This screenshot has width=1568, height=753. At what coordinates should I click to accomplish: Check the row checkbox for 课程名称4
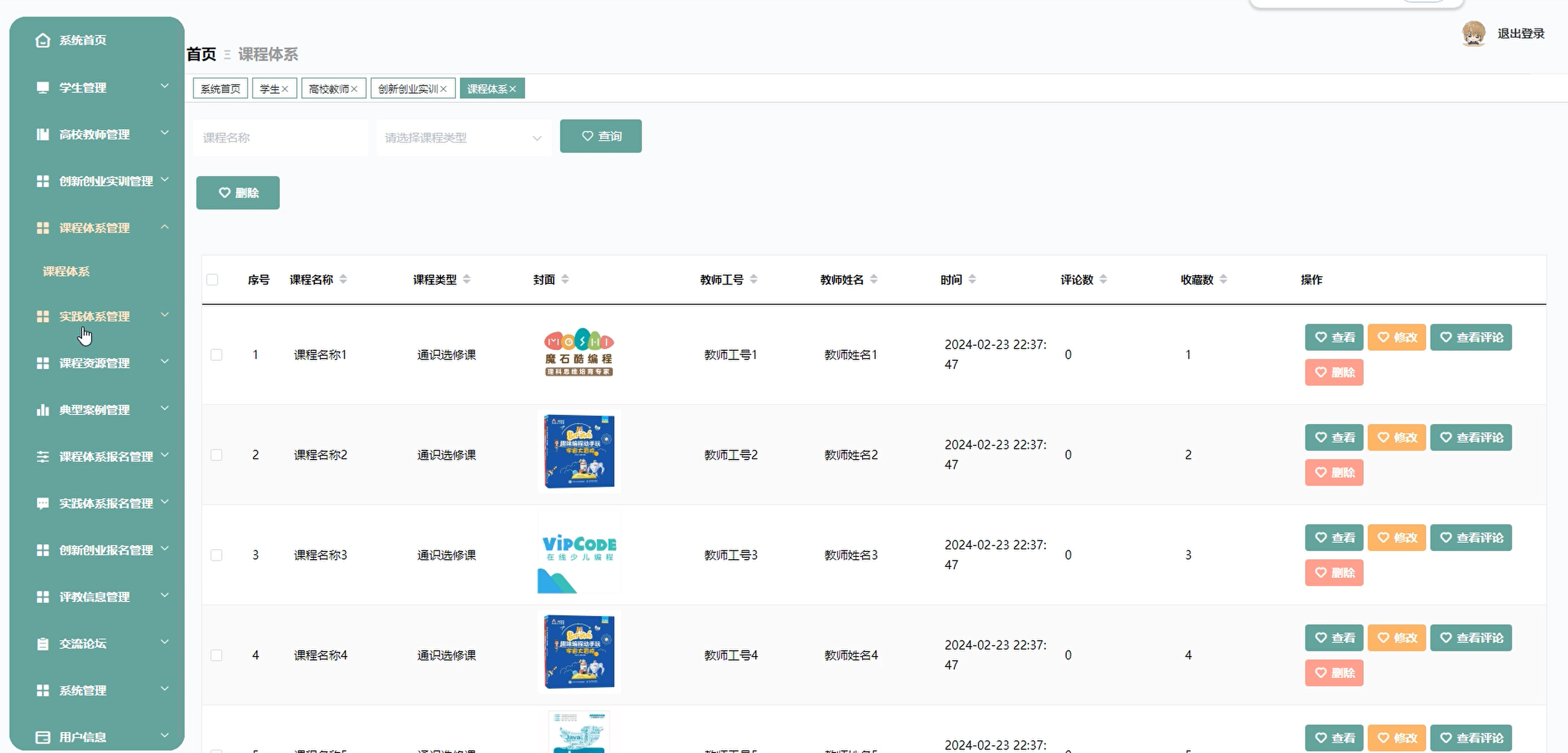[217, 656]
